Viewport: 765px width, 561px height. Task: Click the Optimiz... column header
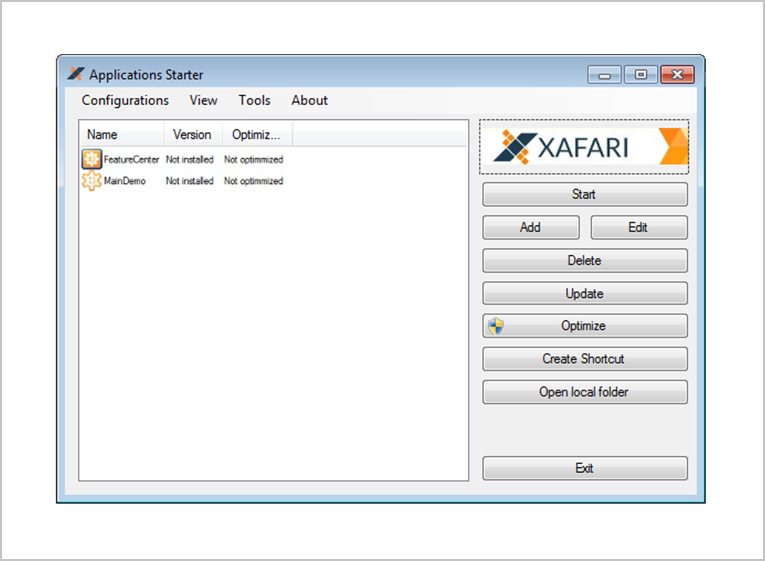point(257,135)
